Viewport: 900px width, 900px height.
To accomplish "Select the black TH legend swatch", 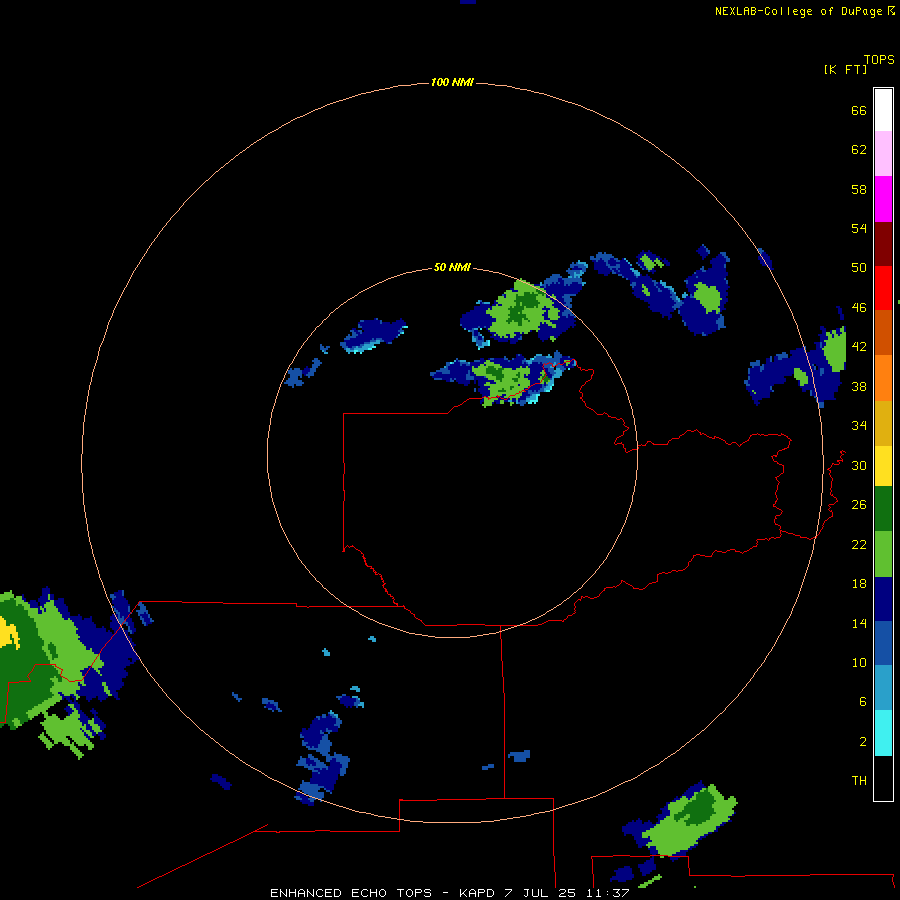I will 883,778.
